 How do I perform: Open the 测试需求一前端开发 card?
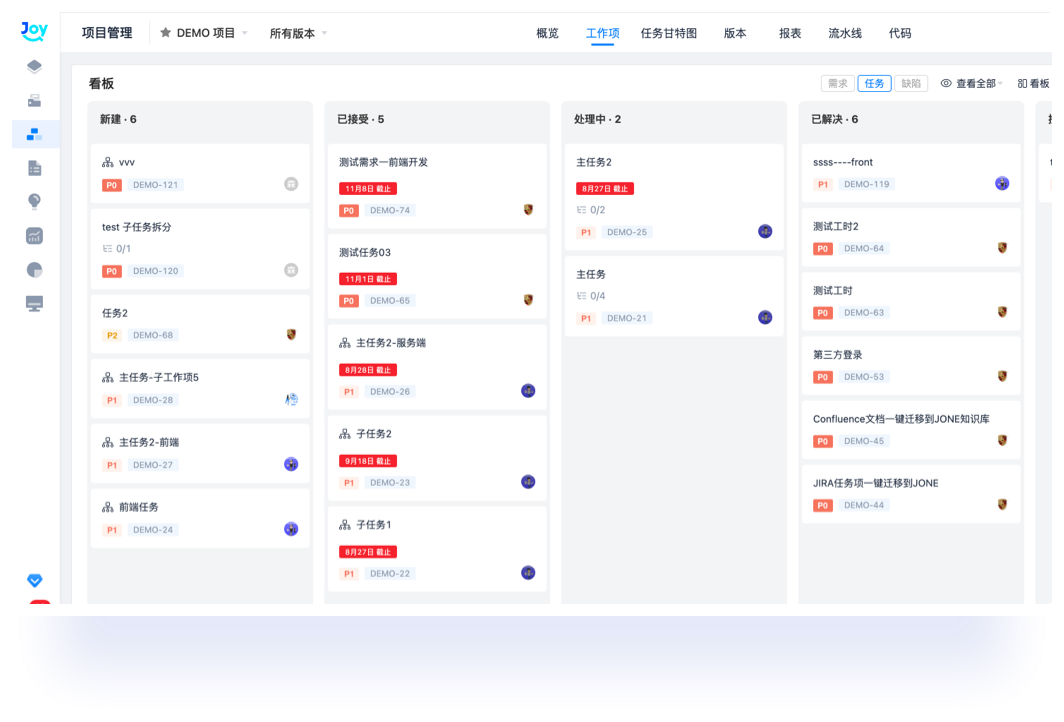[x=437, y=186]
